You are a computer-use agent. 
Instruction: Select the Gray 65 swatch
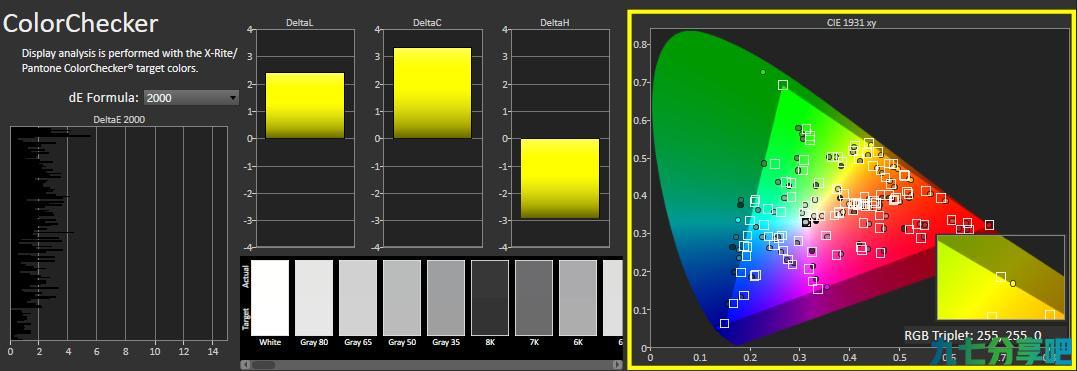click(358, 297)
